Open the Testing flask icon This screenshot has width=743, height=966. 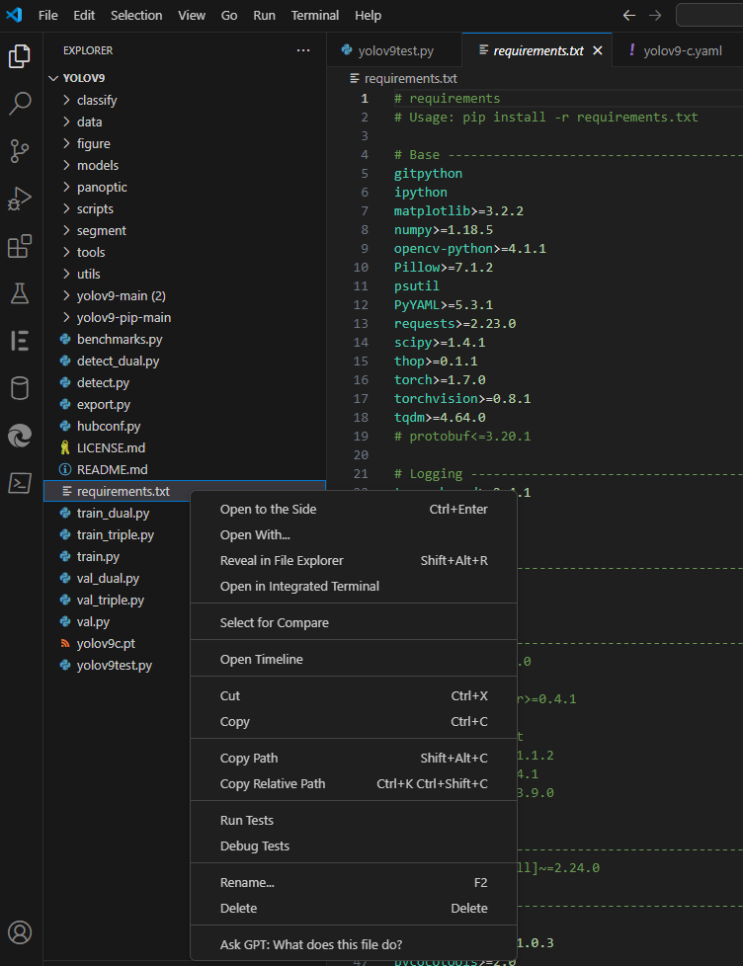[x=20, y=293]
